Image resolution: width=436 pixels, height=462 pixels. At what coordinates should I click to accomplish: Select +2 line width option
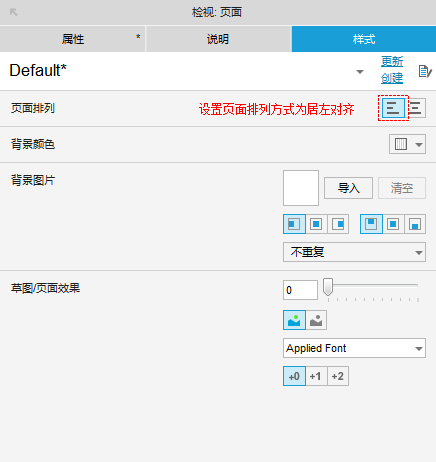point(338,376)
